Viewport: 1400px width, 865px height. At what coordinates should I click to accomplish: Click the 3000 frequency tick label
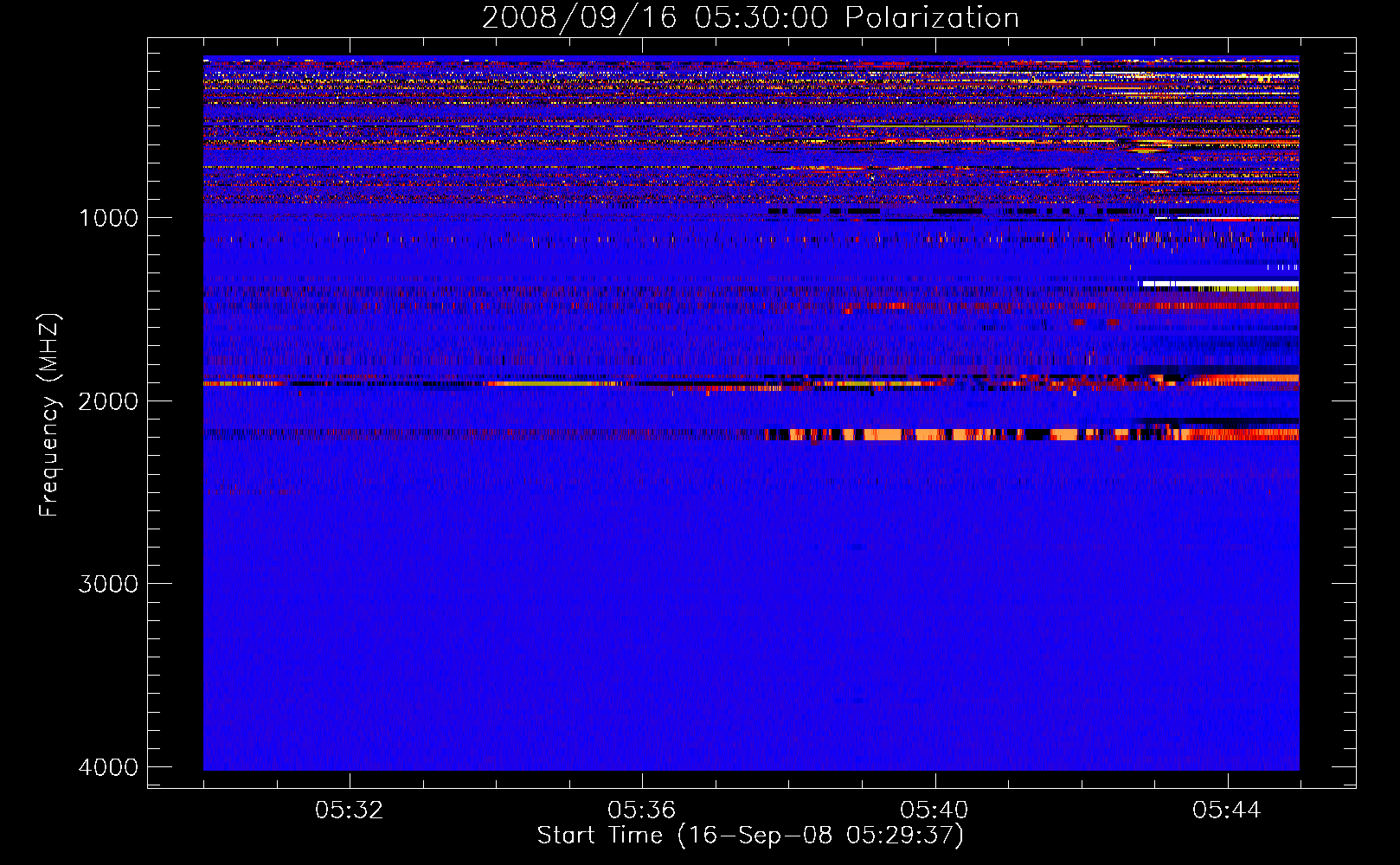point(108,584)
